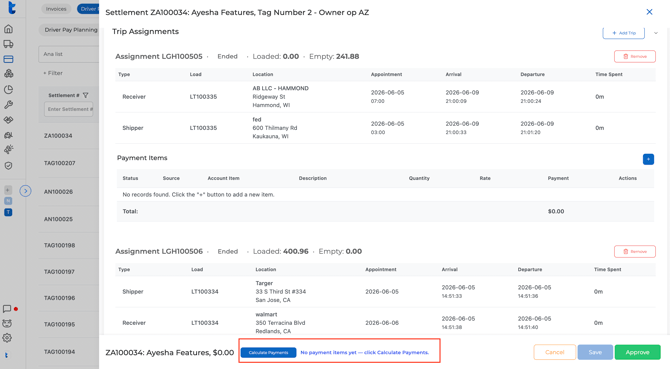The width and height of the screenshot is (670, 369).
Task: Click the Assignment LGH100505 heading
Action: point(159,56)
